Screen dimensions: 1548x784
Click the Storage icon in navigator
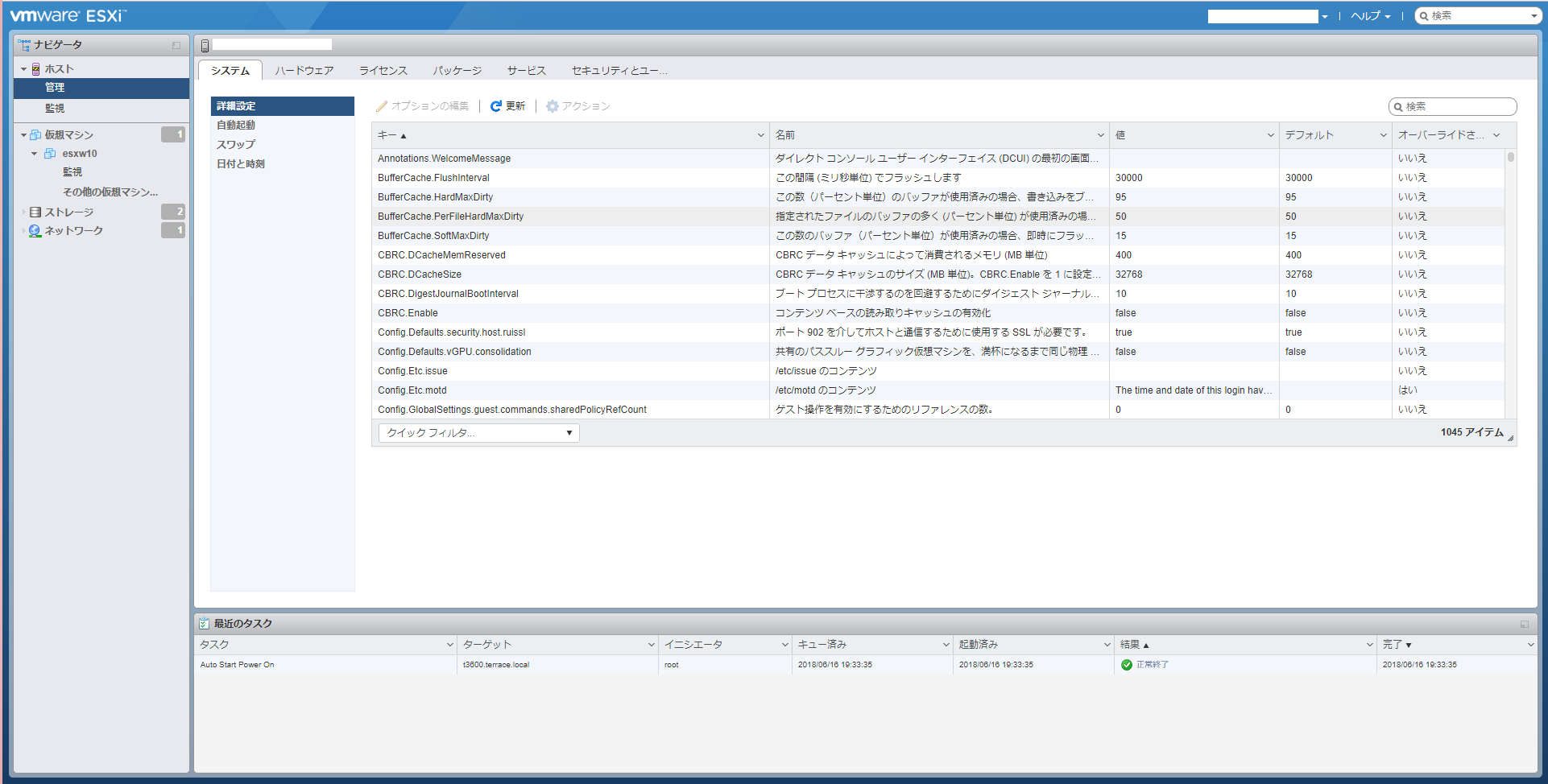35,213
